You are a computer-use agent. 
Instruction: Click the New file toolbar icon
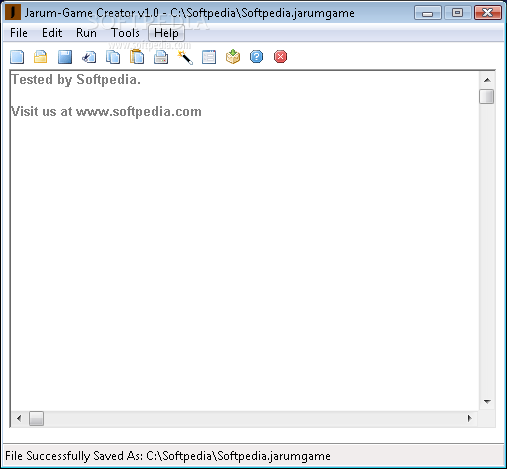click(x=17, y=57)
